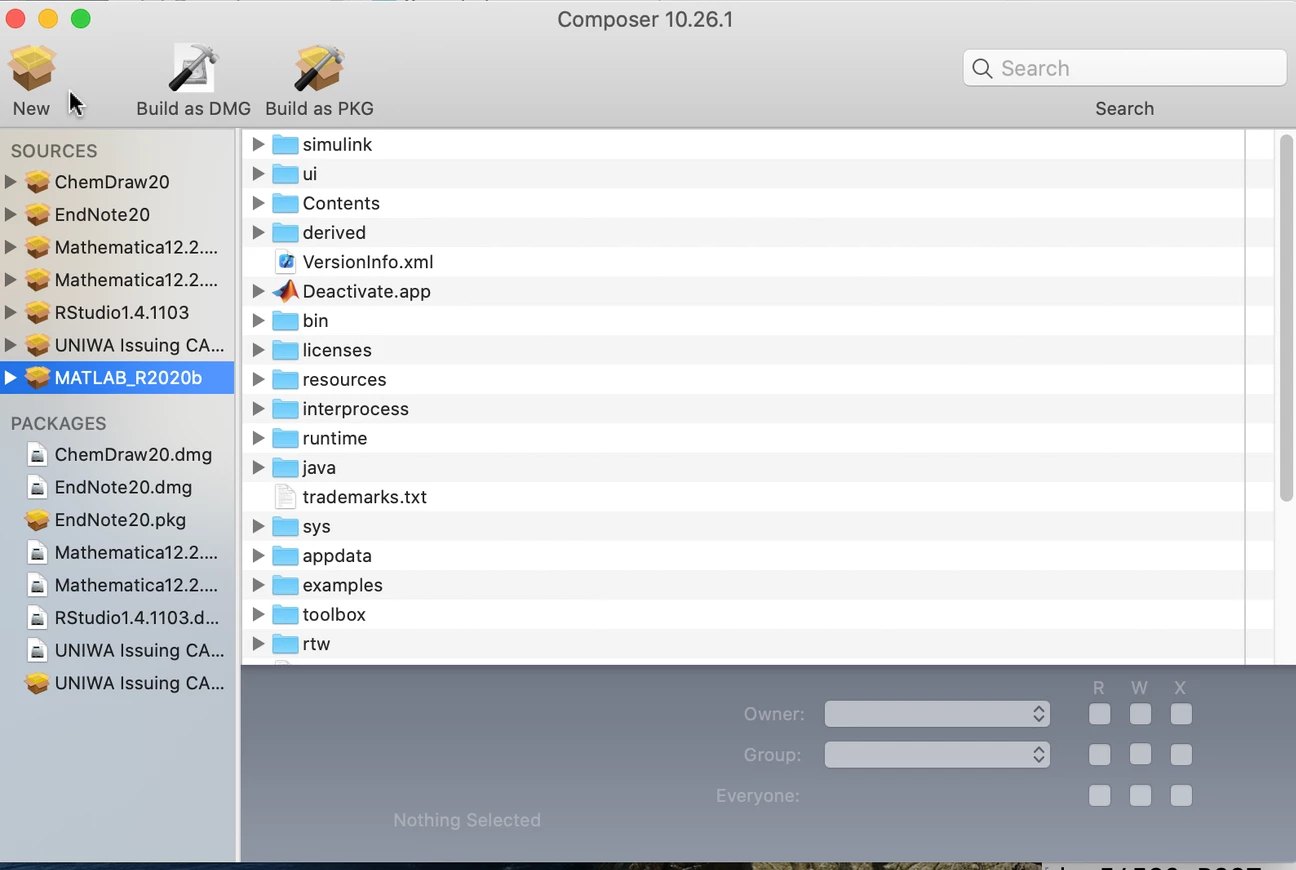This screenshot has height=870, width=1296.
Task: Open the Group dropdown menu
Action: point(937,755)
